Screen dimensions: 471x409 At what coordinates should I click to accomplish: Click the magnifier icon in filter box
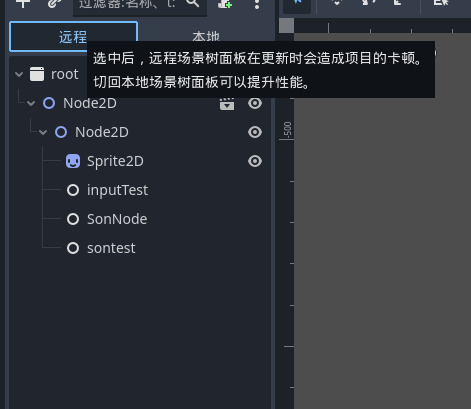[x=192, y=3]
